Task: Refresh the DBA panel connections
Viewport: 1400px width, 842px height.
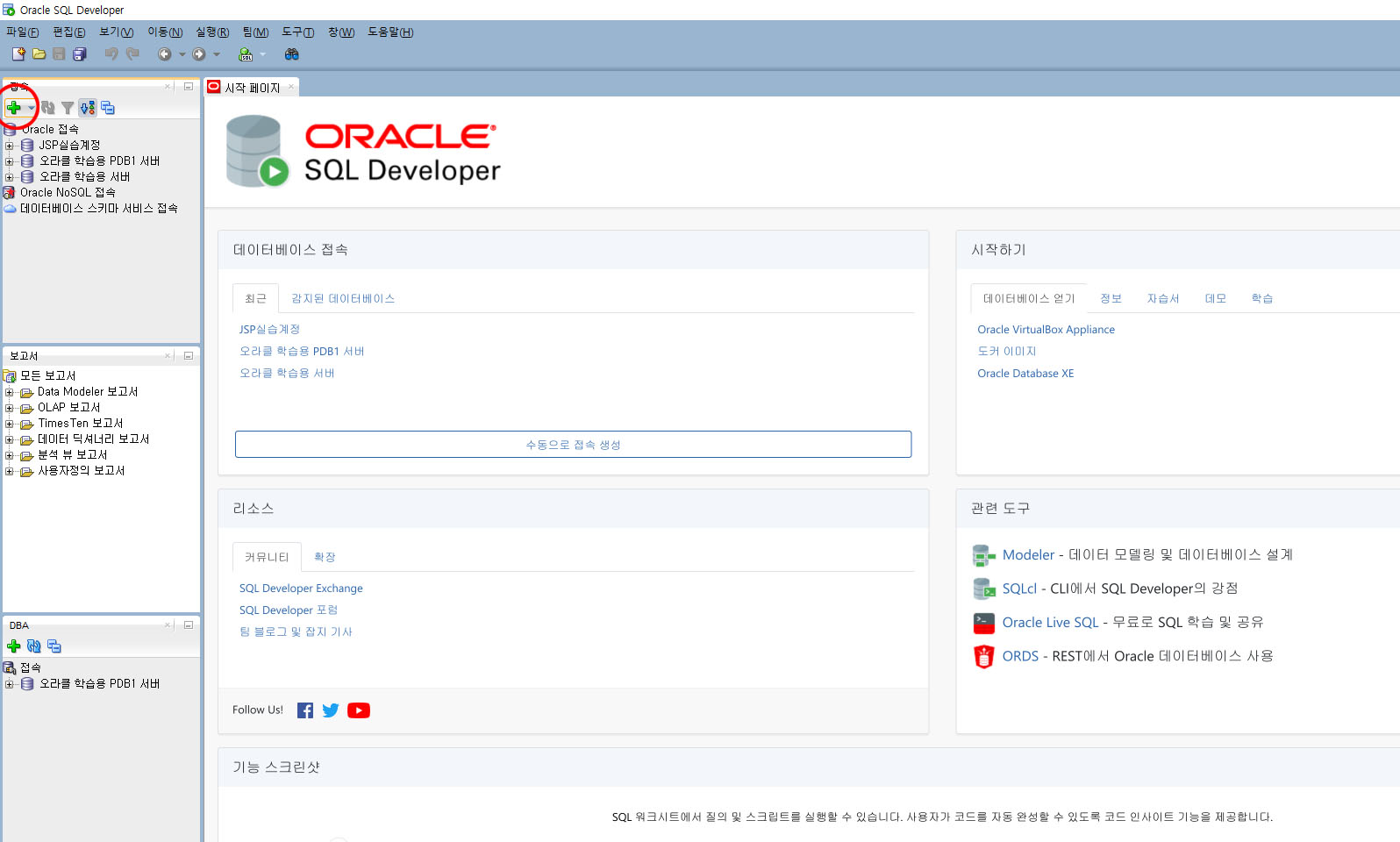Action: [x=34, y=646]
